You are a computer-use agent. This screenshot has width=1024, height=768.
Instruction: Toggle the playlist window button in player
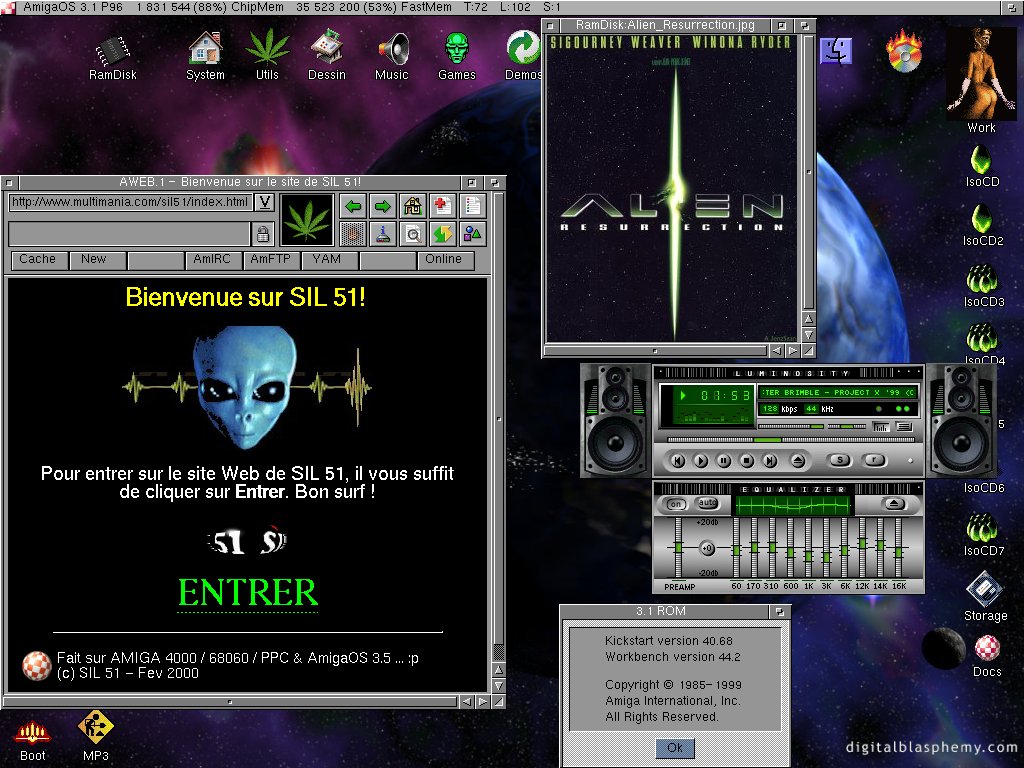[904, 427]
